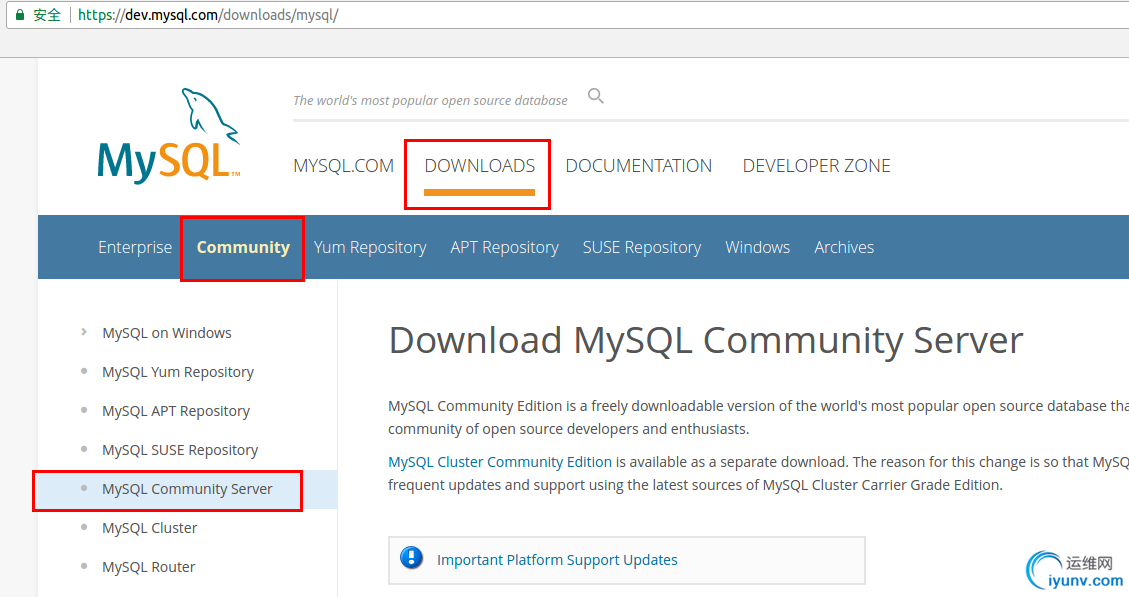Select the Archives submenu item
This screenshot has height=597, width=1129.
(x=844, y=247)
